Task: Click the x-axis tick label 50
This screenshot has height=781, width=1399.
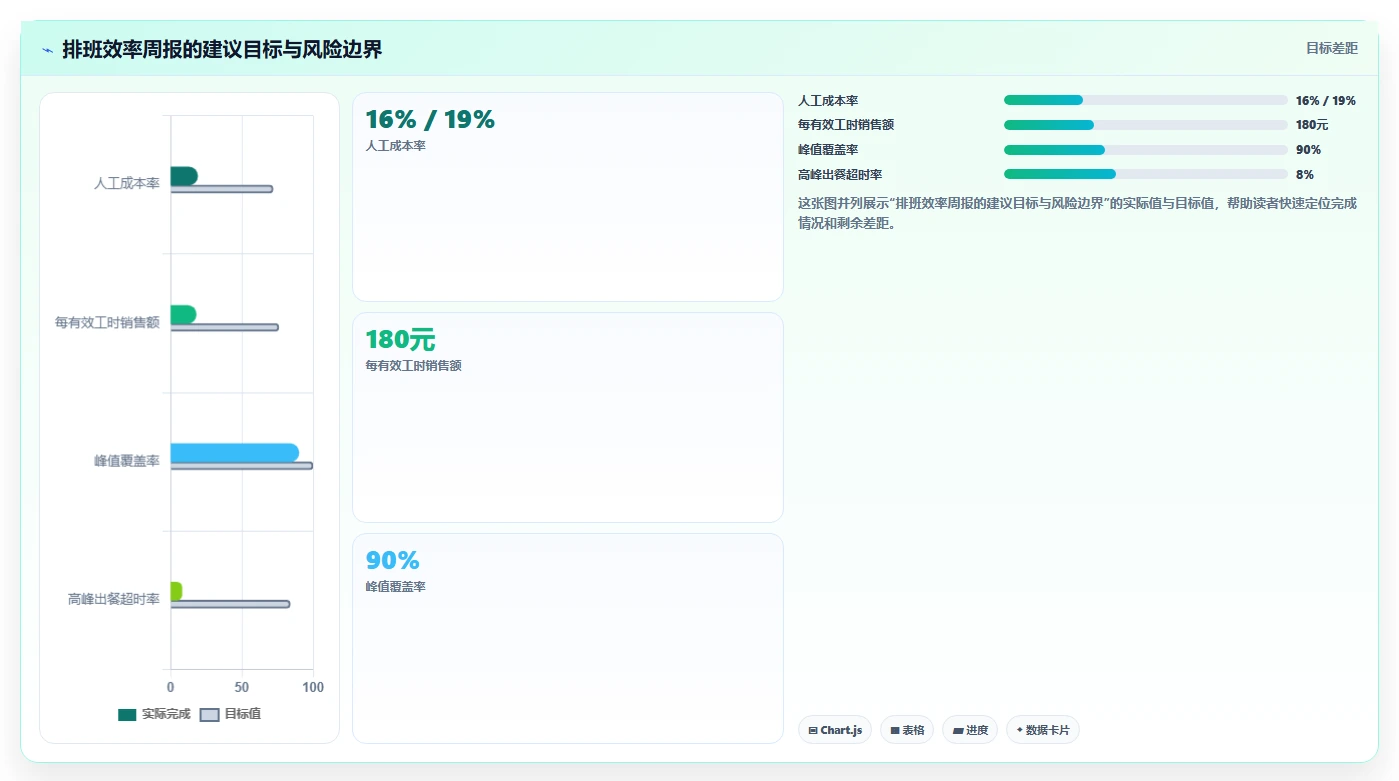Action: tap(242, 687)
